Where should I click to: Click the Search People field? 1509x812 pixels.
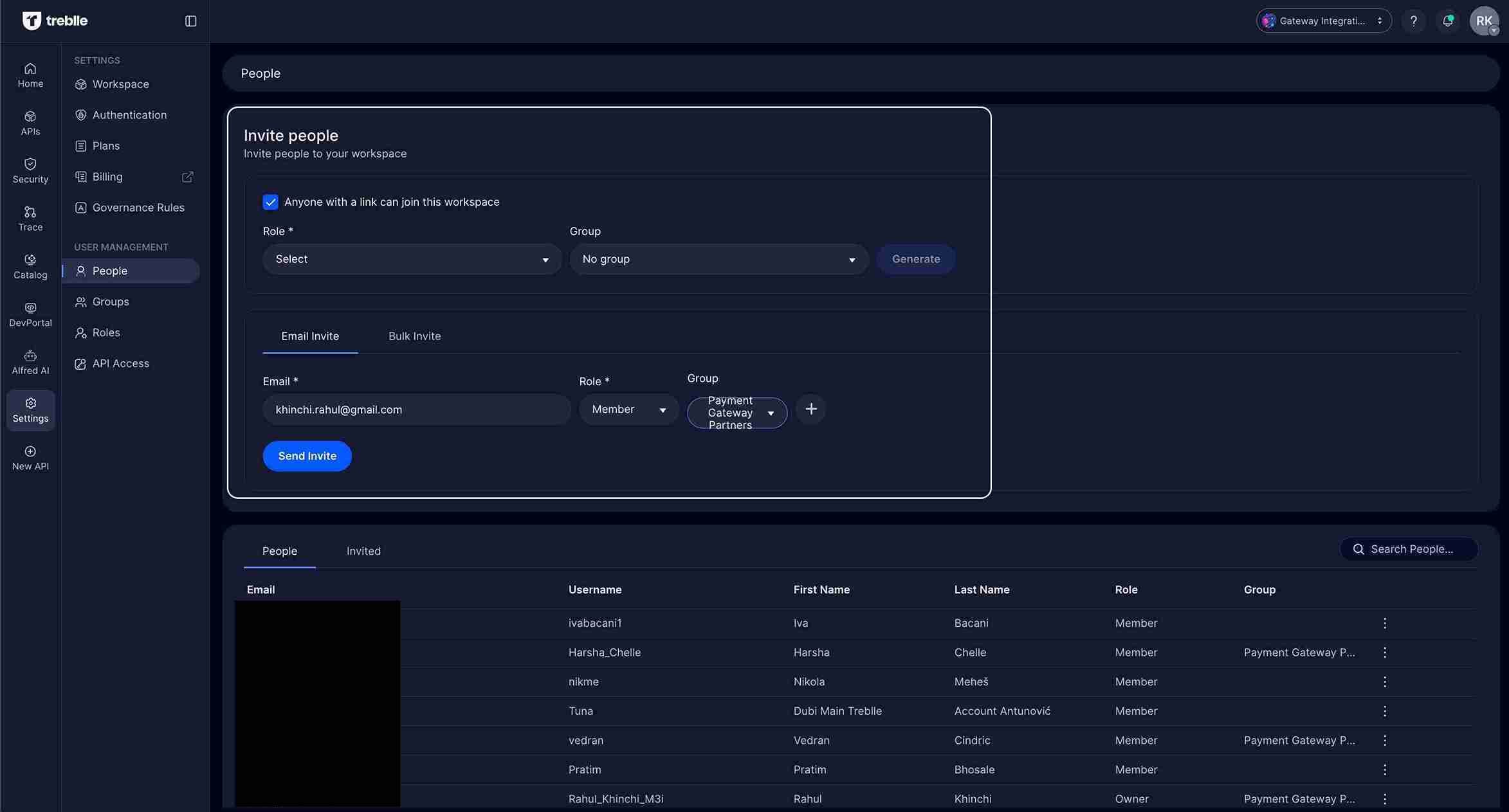click(x=1409, y=548)
